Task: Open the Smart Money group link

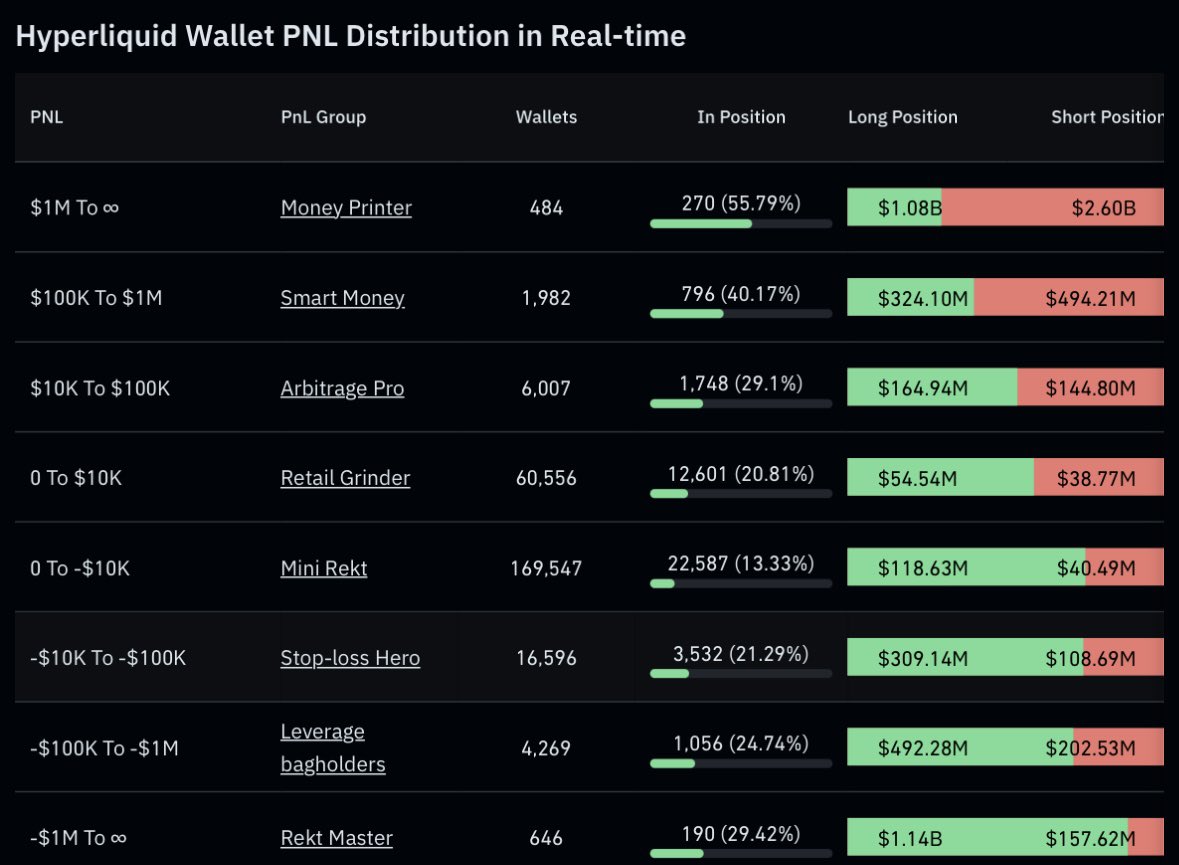Action: click(342, 298)
